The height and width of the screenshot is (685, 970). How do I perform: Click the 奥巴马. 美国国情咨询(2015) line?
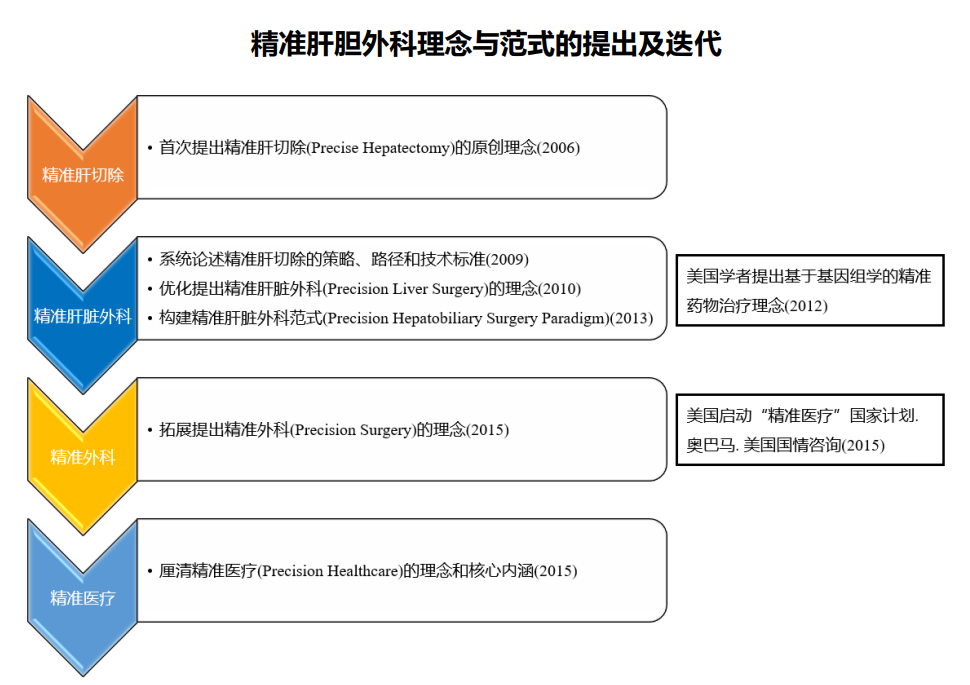pos(785,445)
